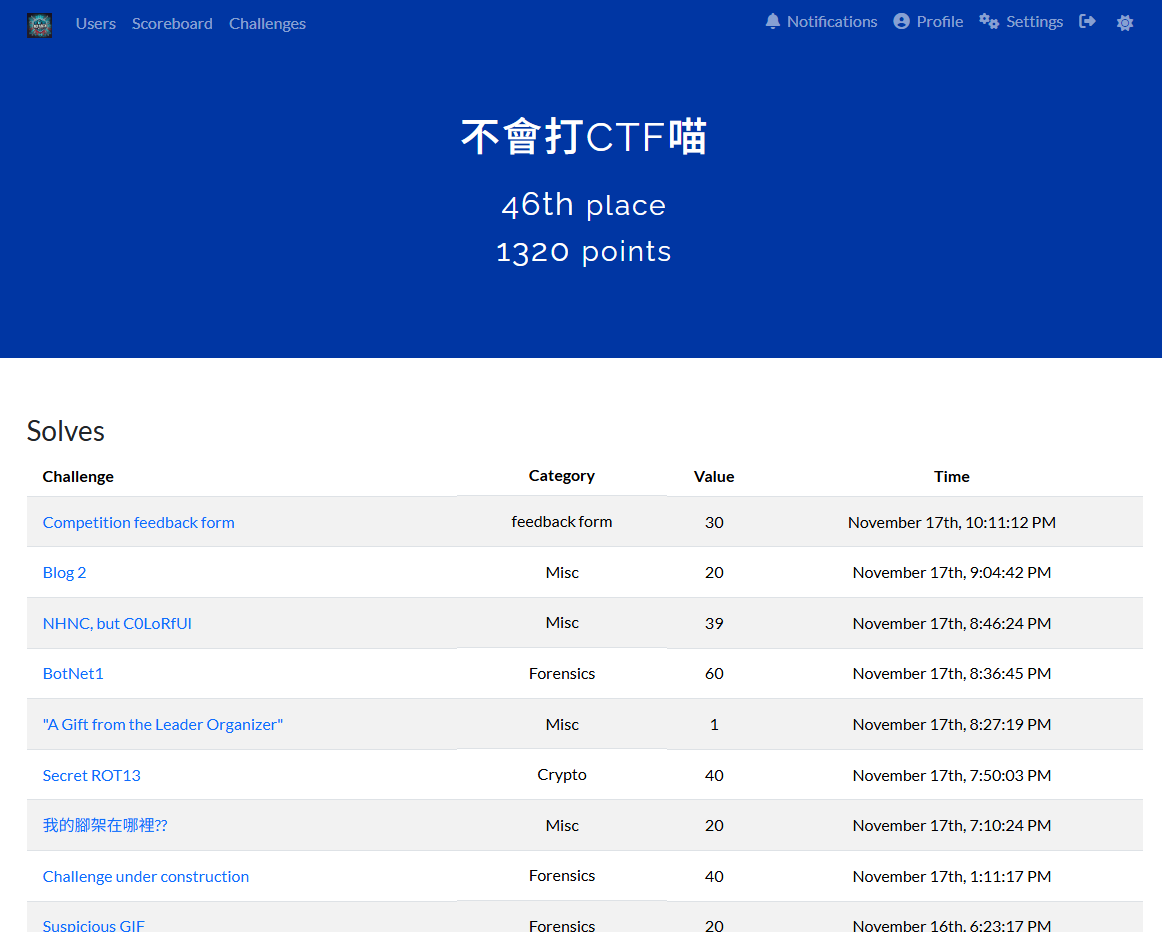The width and height of the screenshot is (1162, 932).
Task: Open the Secret ROT13 challenge link
Action: pos(92,776)
